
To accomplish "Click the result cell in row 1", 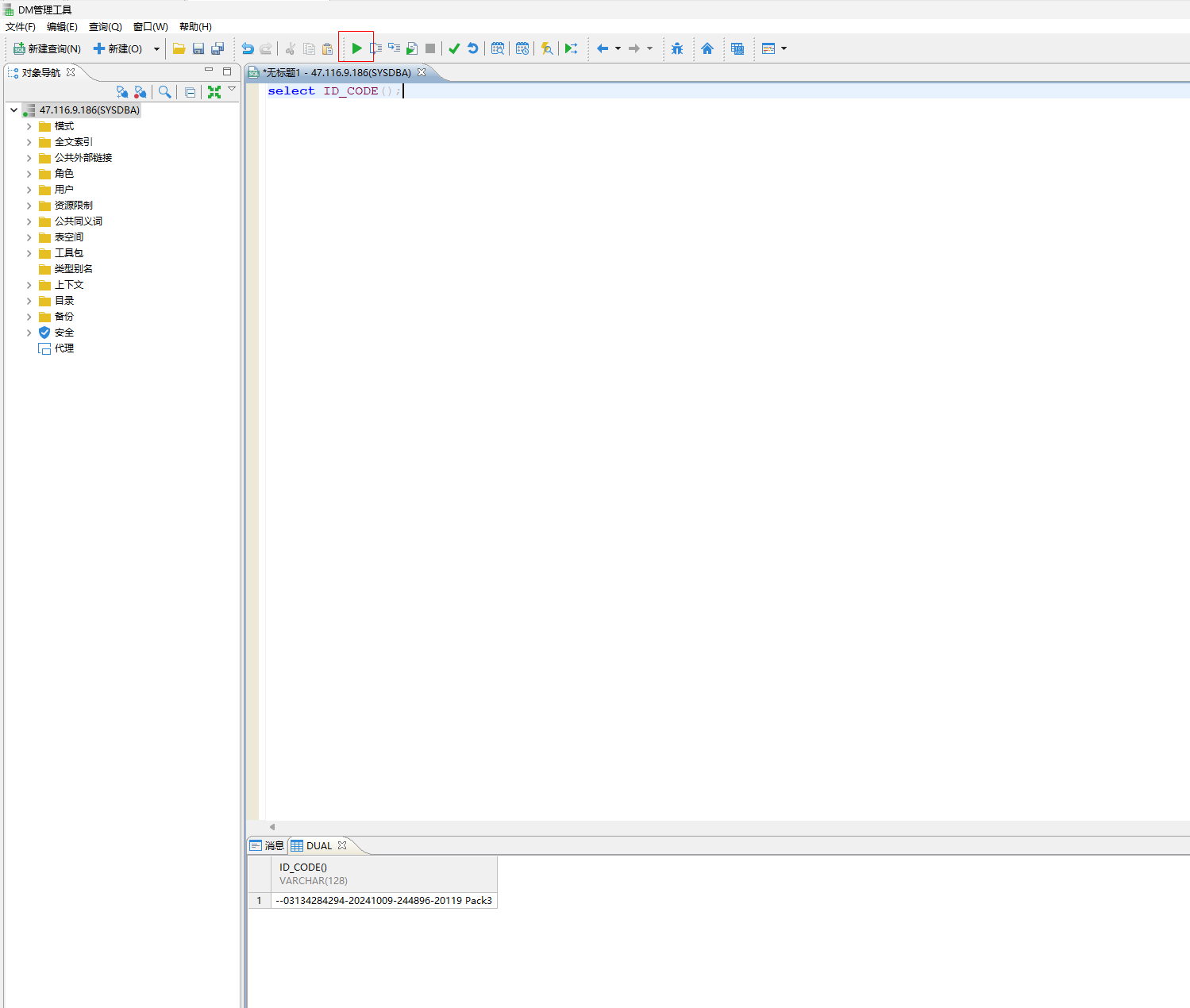I will point(383,901).
